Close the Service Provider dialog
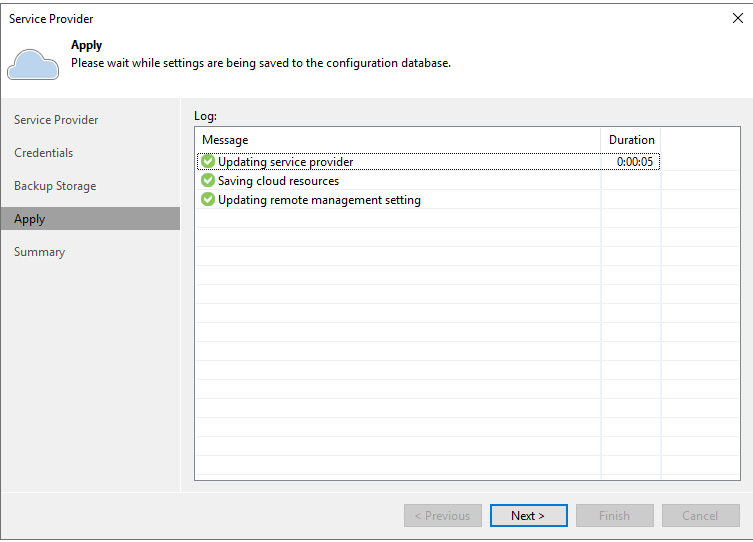This screenshot has width=753, height=542. click(x=738, y=18)
